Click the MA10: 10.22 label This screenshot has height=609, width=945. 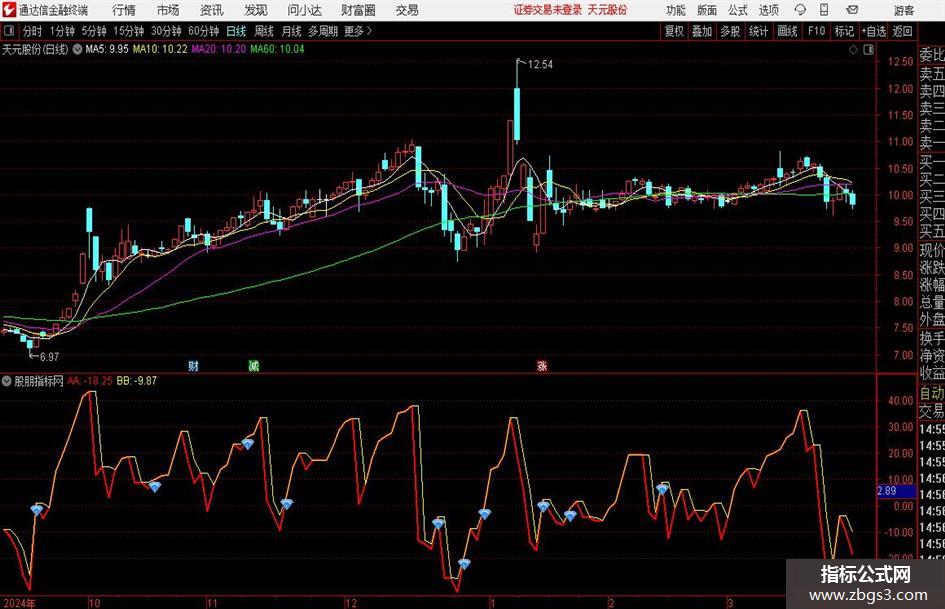[x=160, y=49]
